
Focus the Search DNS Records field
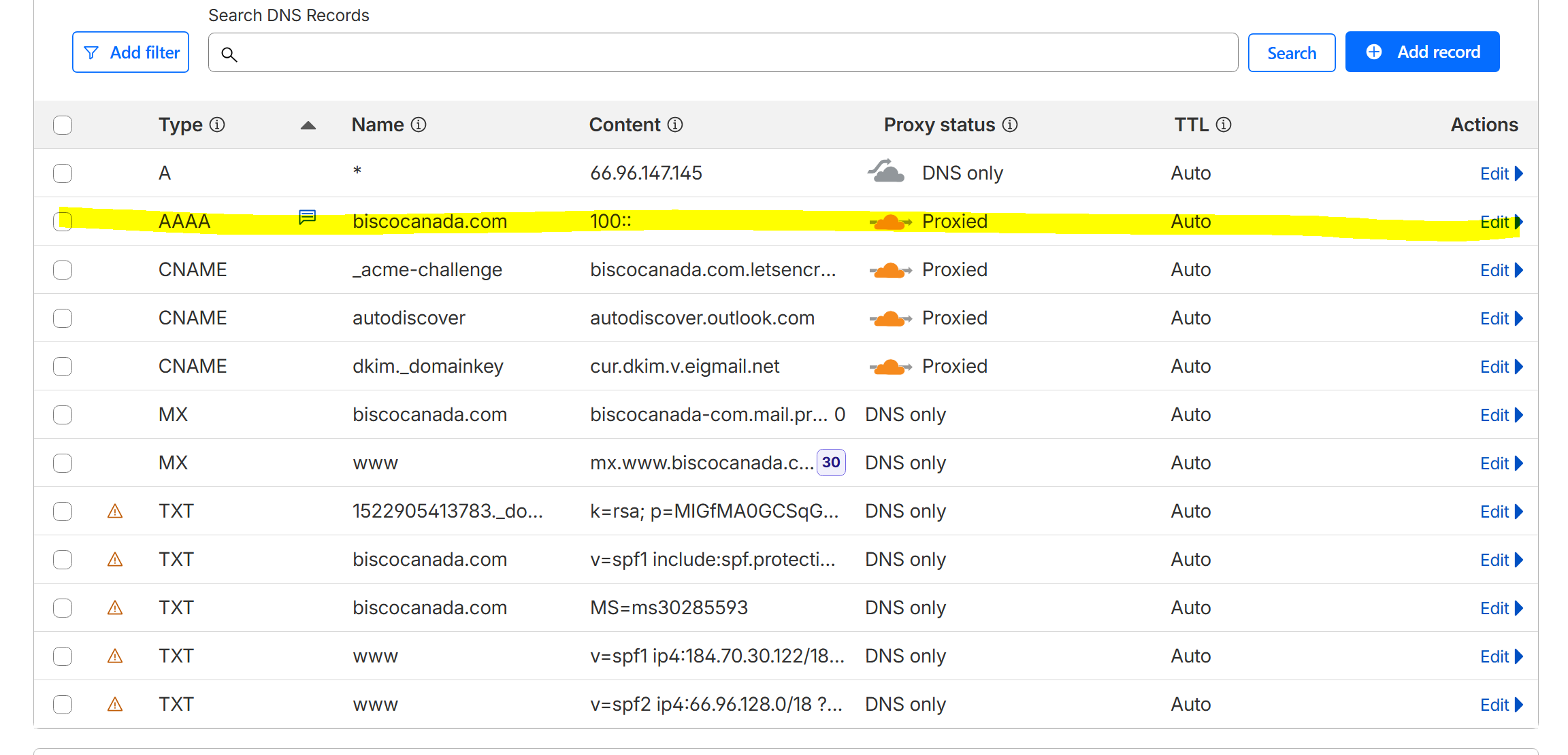[x=723, y=53]
